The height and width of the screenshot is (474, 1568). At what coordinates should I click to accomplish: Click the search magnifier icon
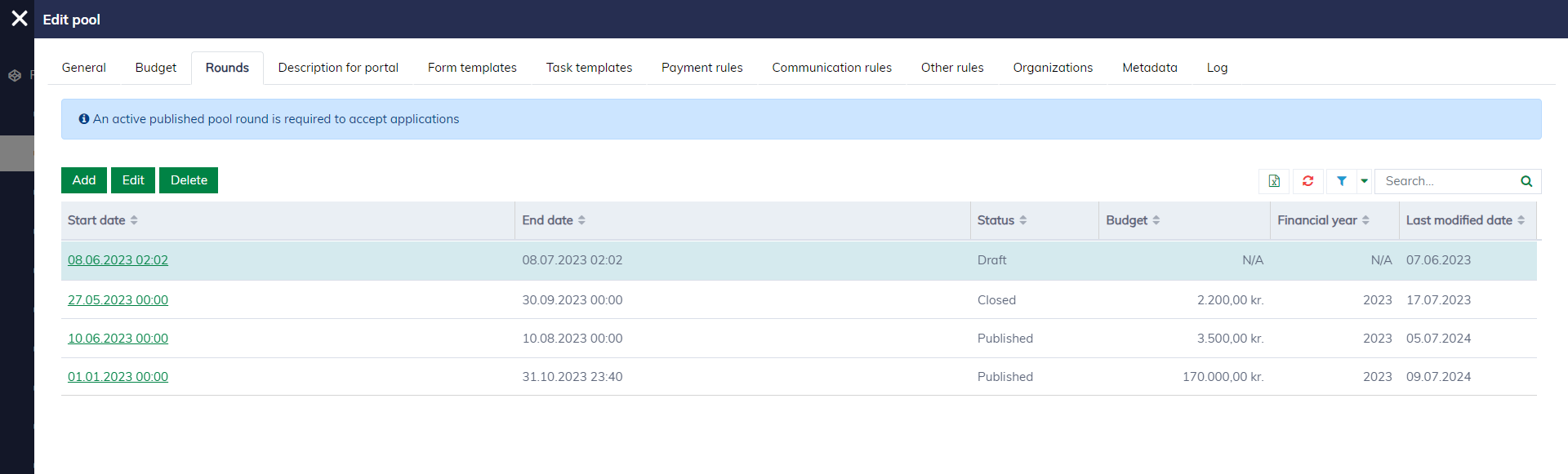pyautogui.click(x=1526, y=181)
